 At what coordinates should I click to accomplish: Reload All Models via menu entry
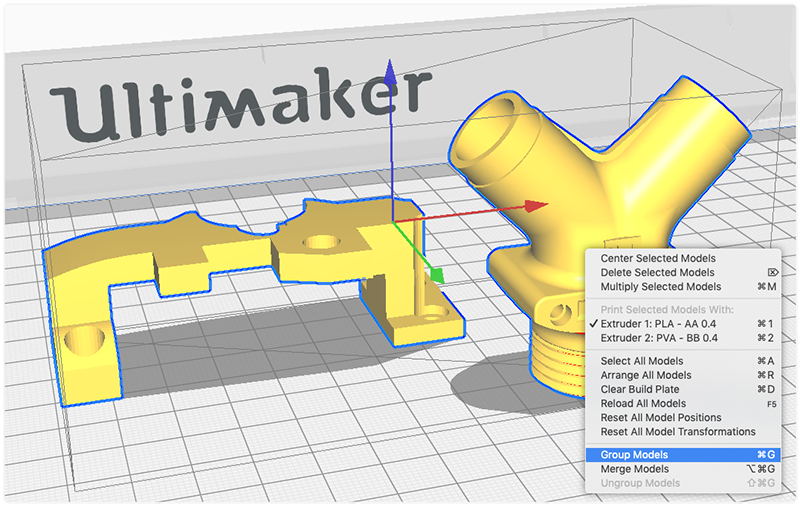pos(645,403)
